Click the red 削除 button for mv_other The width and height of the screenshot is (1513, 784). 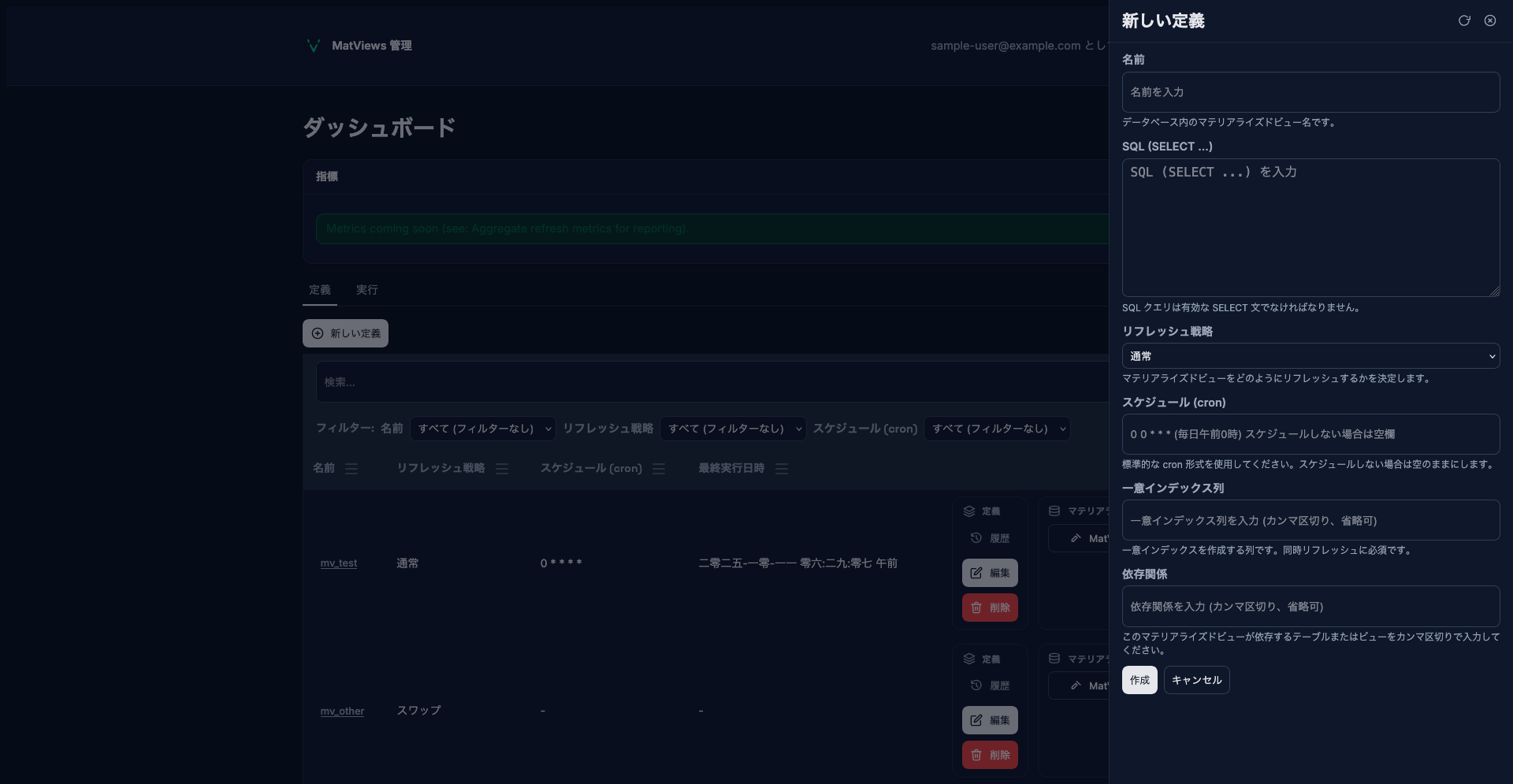click(x=990, y=755)
